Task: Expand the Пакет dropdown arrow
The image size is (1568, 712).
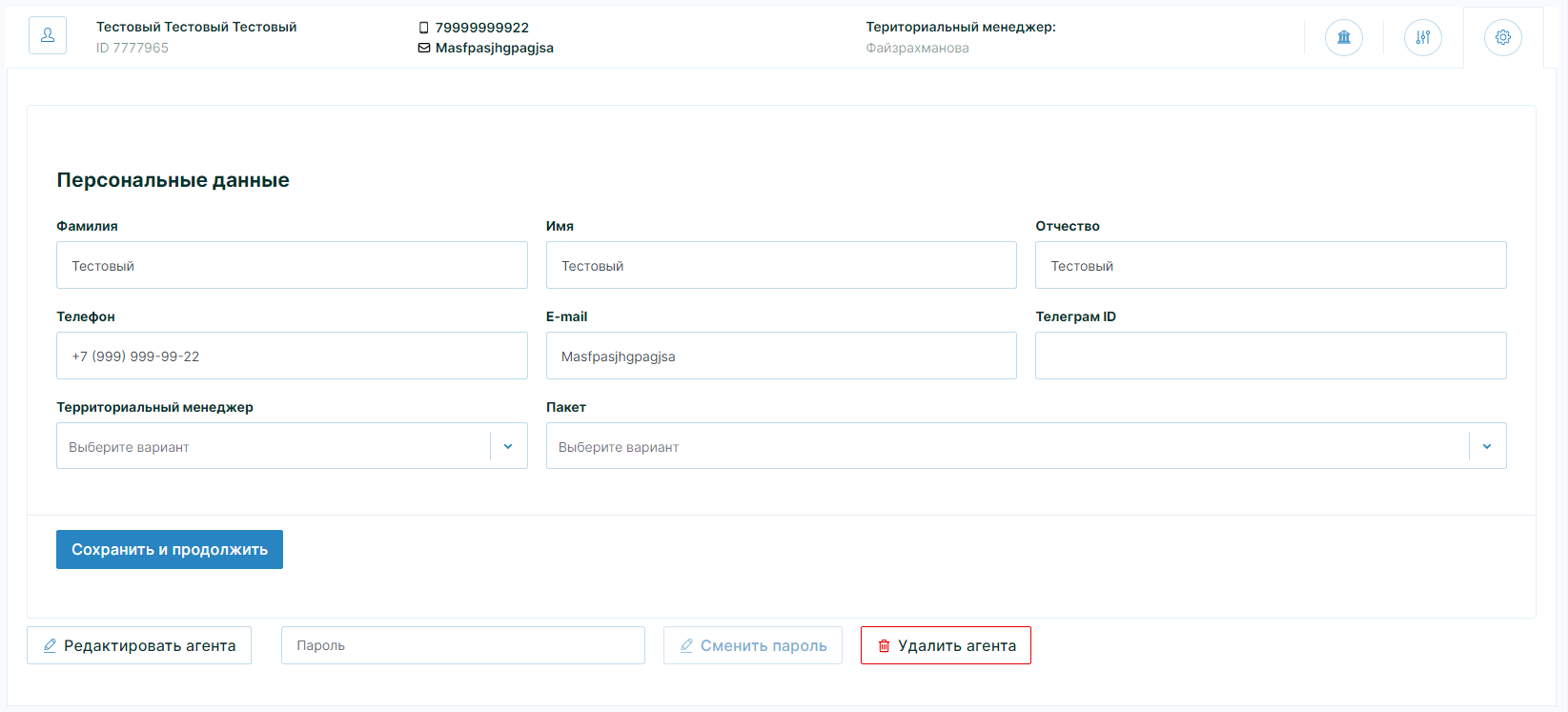Action: 1487,446
